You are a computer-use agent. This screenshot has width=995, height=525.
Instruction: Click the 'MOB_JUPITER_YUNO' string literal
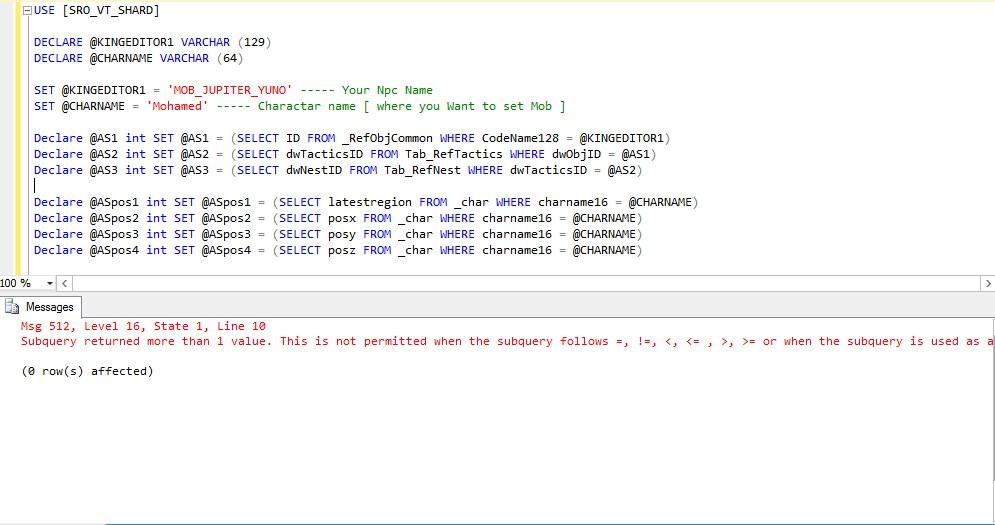(230, 90)
